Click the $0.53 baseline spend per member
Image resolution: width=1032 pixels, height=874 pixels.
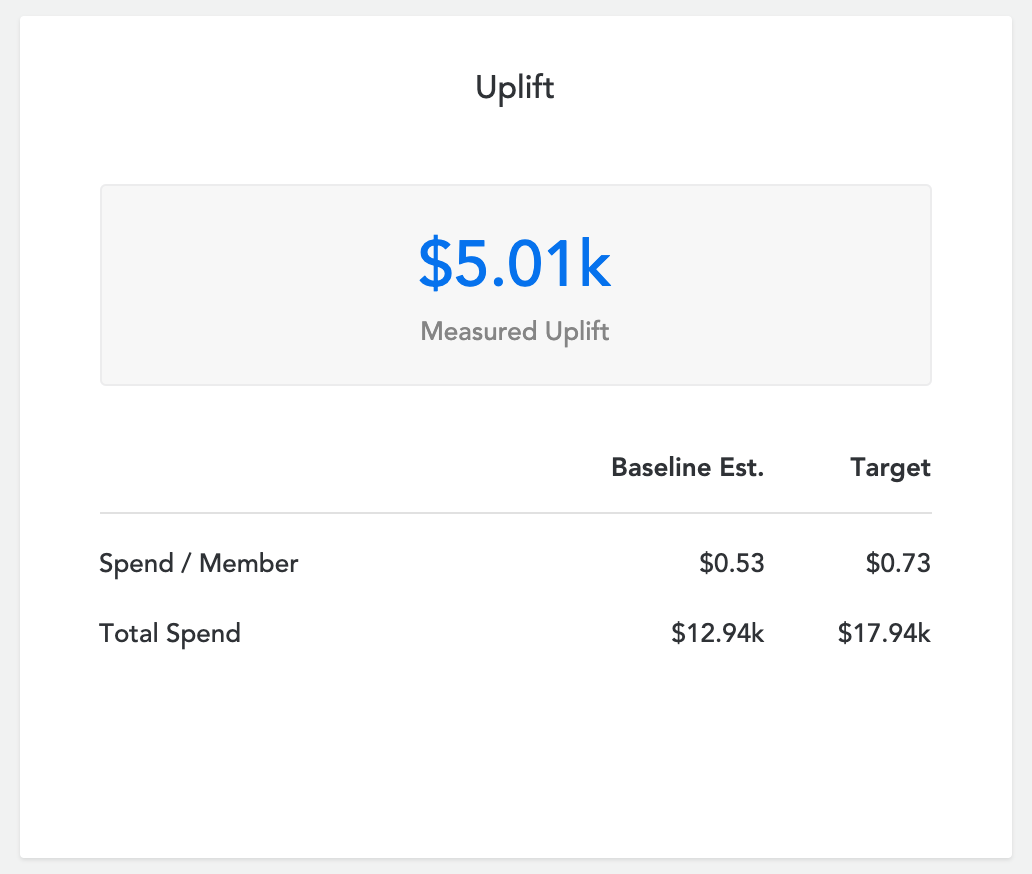click(731, 563)
